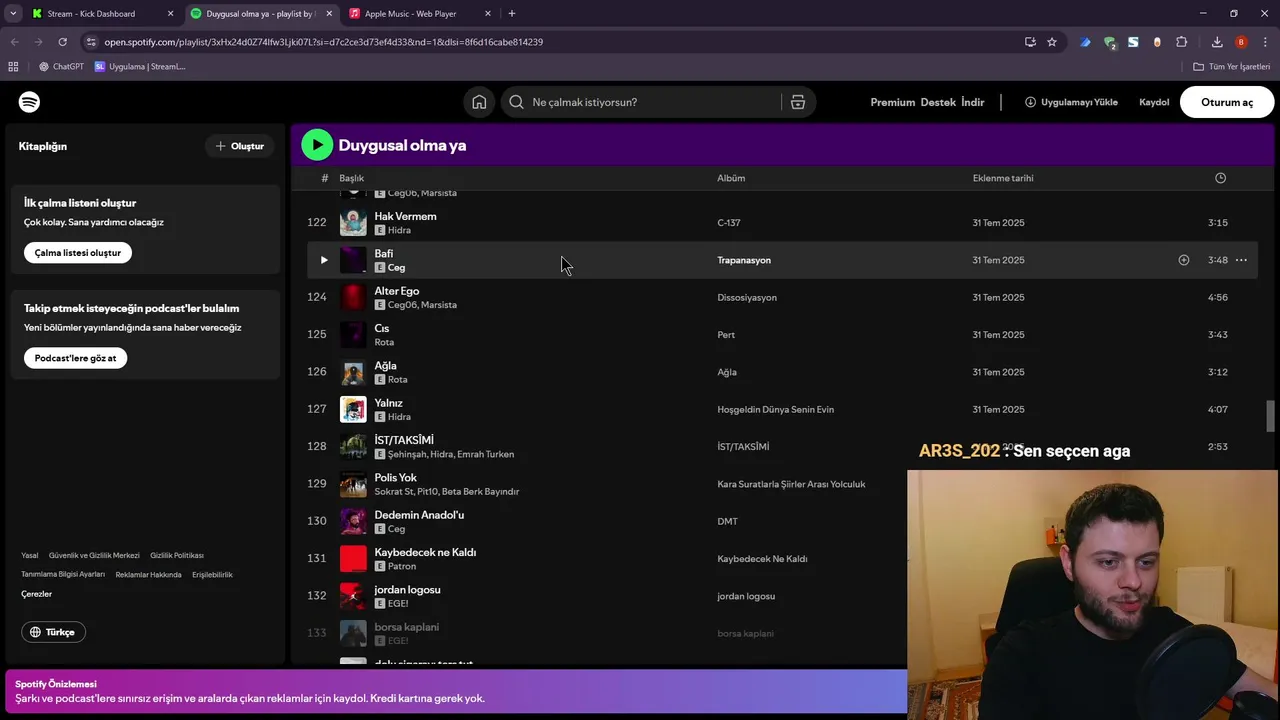Click the globe language button Türkçe
The height and width of the screenshot is (720, 1280).
(x=53, y=632)
